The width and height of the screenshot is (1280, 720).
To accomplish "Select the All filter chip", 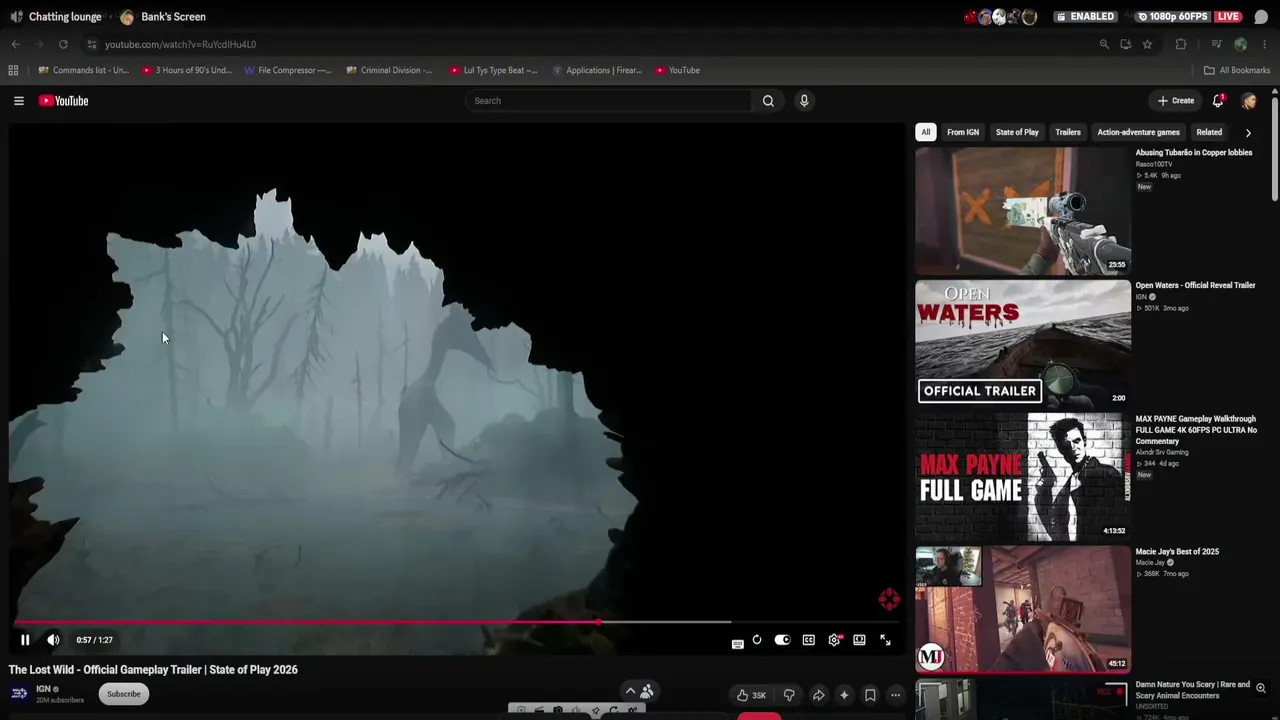I will click(926, 132).
